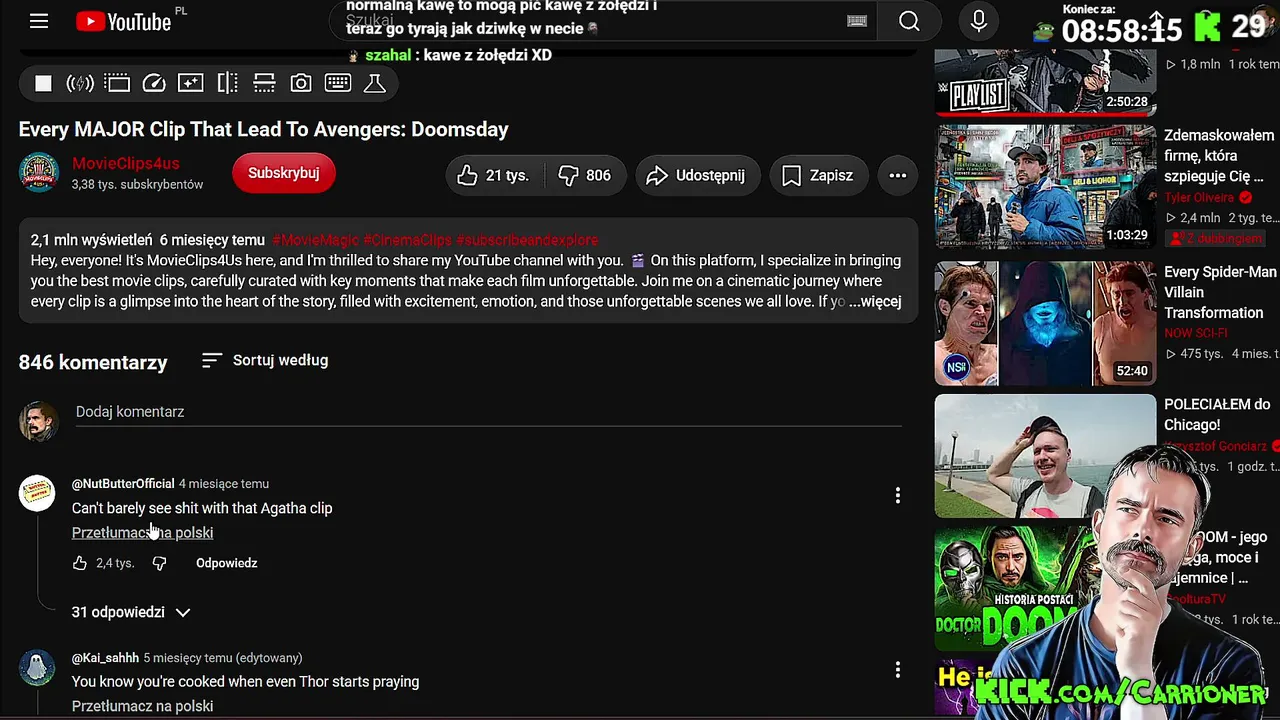The image size is (1280, 720).
Task: Click the '3,38 tys. subskrybentów' subscriber count
Action: [137, 185]
